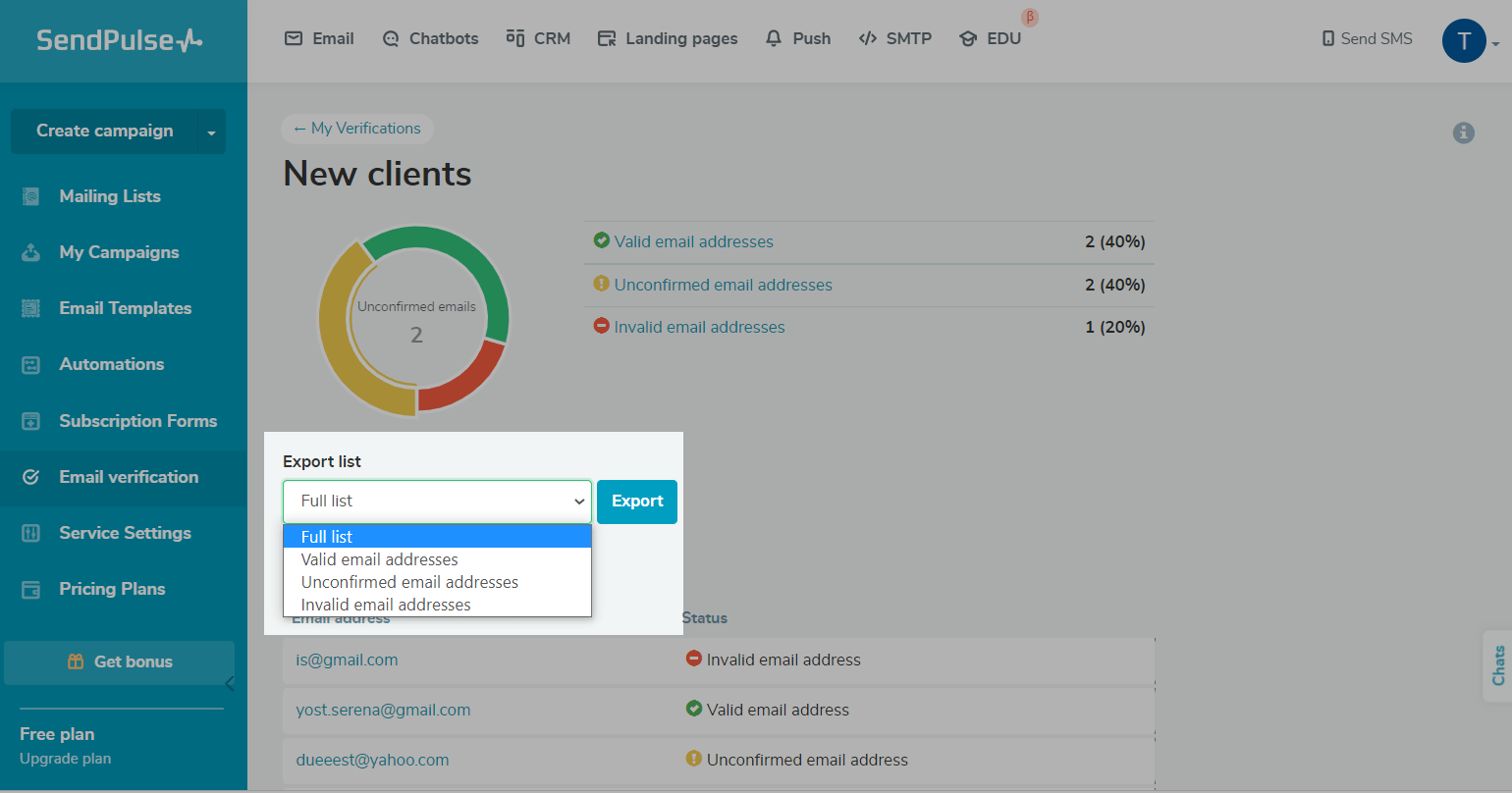Open the Chatbots top navigation tab
This screenshot has width=1512, height=793.
point(430,38)
